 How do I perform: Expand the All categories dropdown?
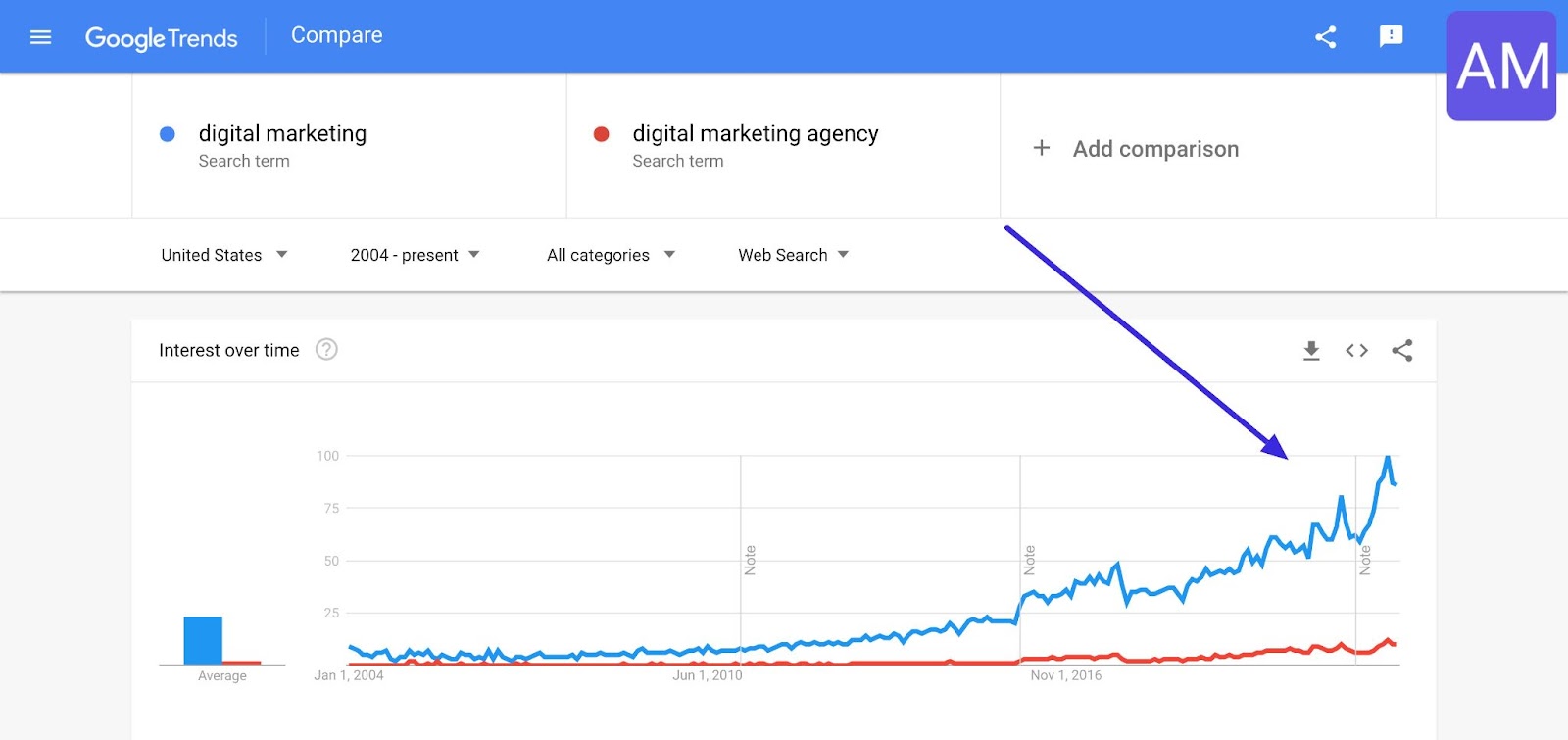(612, 255)
